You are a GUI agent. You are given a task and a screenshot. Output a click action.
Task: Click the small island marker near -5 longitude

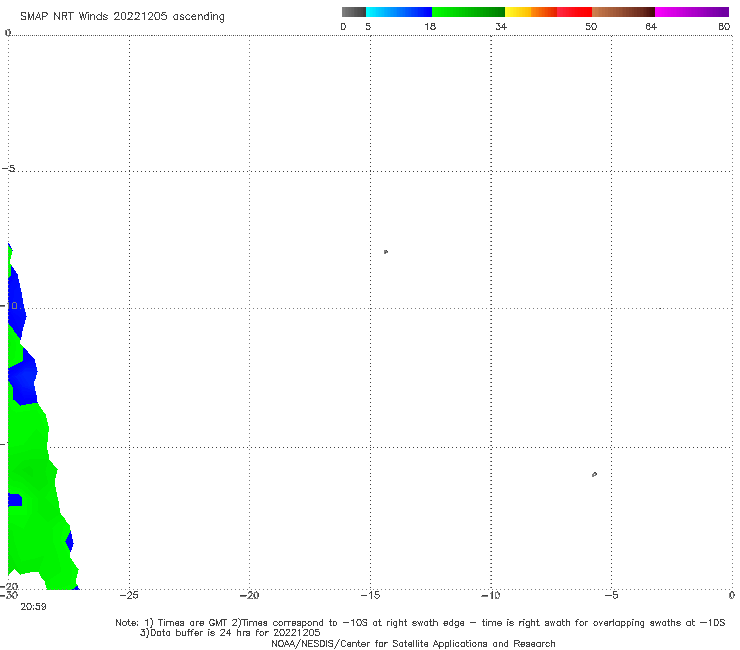(594, 474)
